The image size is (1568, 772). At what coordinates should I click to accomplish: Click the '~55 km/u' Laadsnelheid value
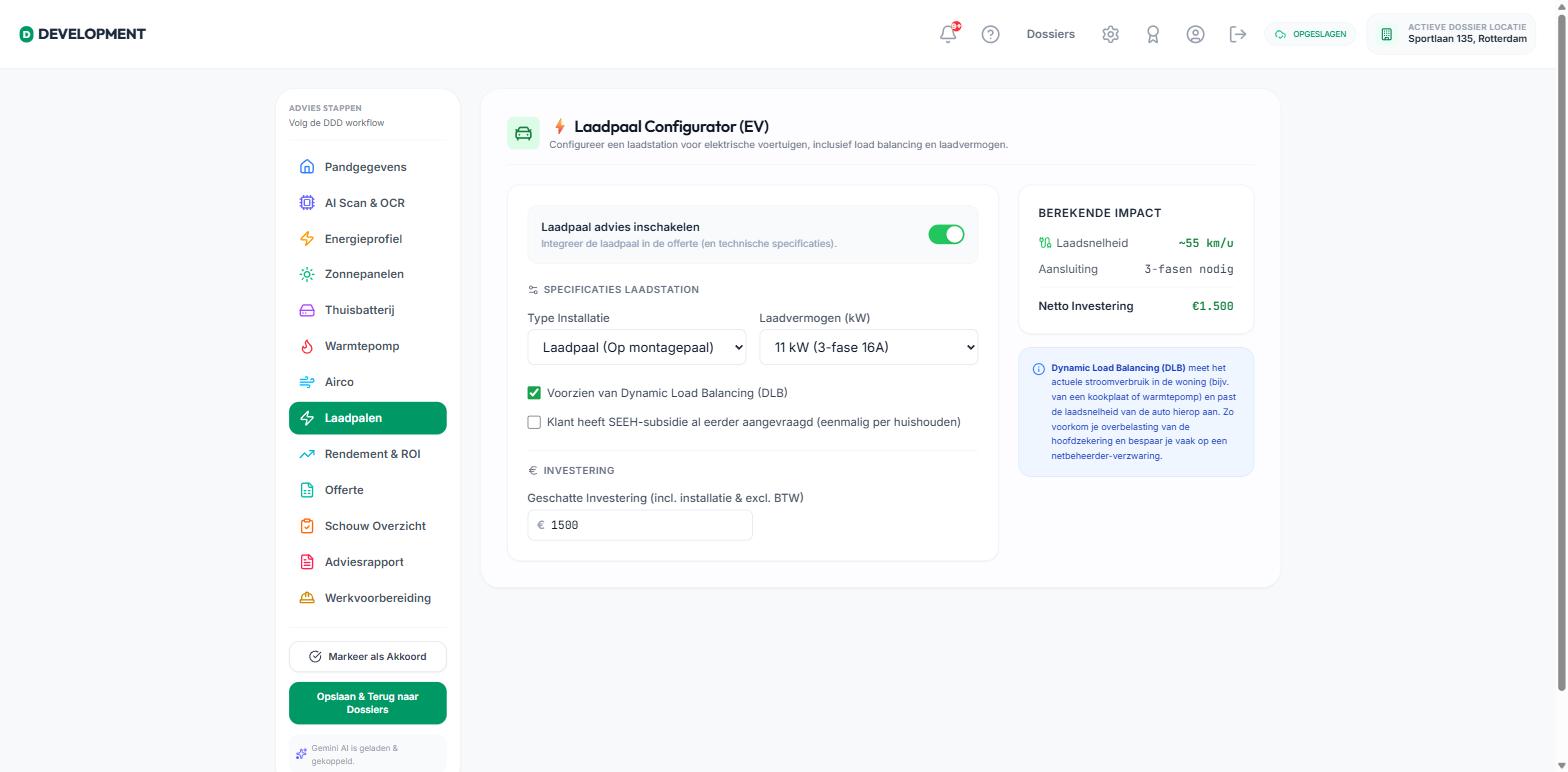point(1205,243)
